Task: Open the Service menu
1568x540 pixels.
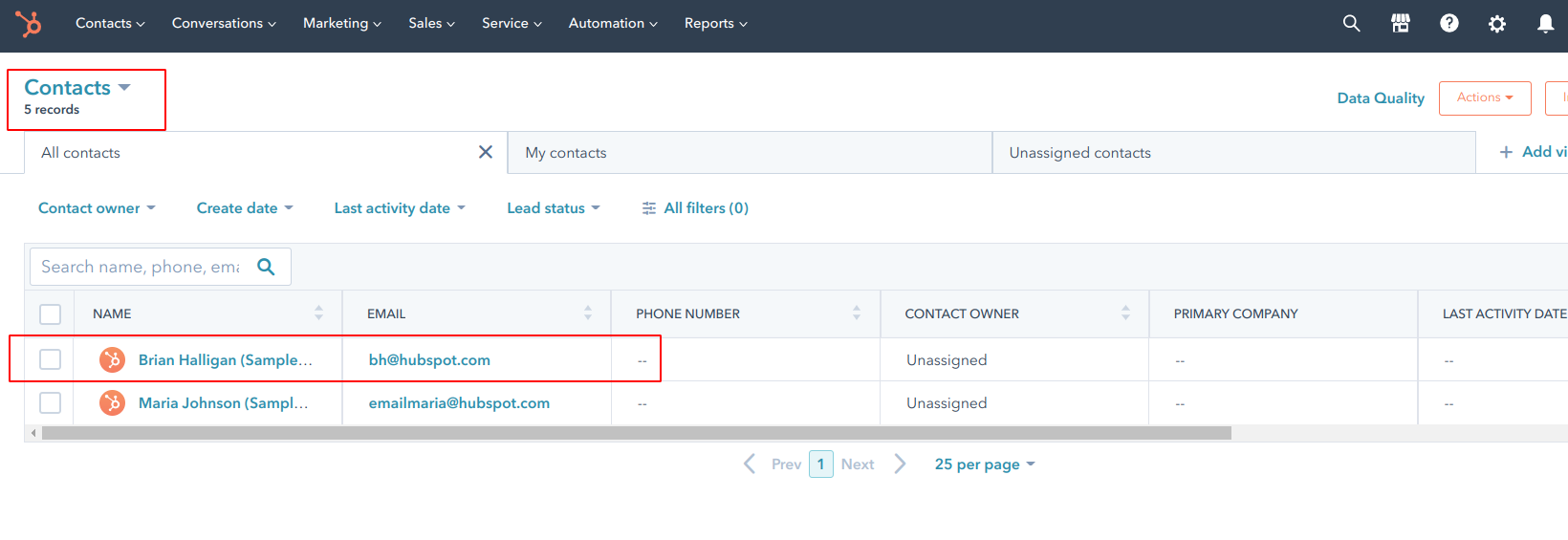Action: [512, 23]
